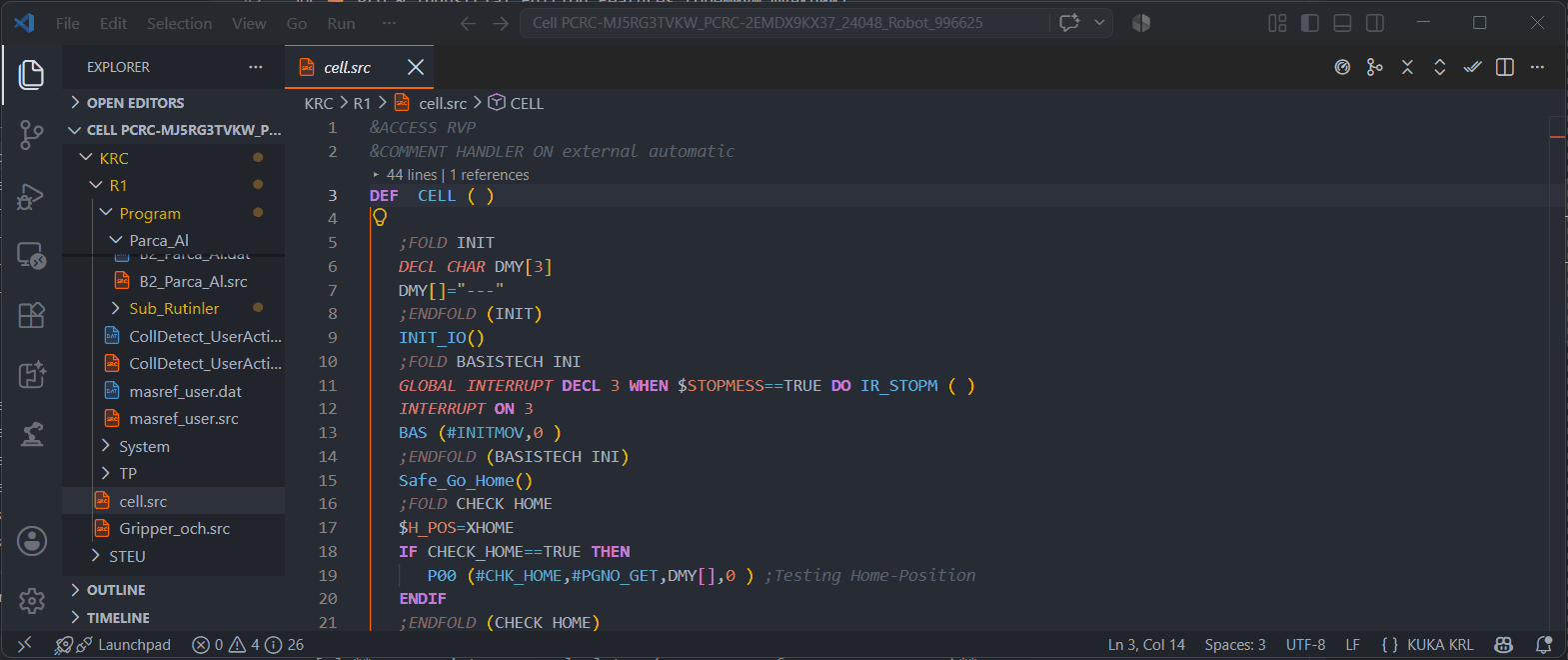
Task: Open Explorer Views and More Actions ellipsis
Action: click(256, 67)
